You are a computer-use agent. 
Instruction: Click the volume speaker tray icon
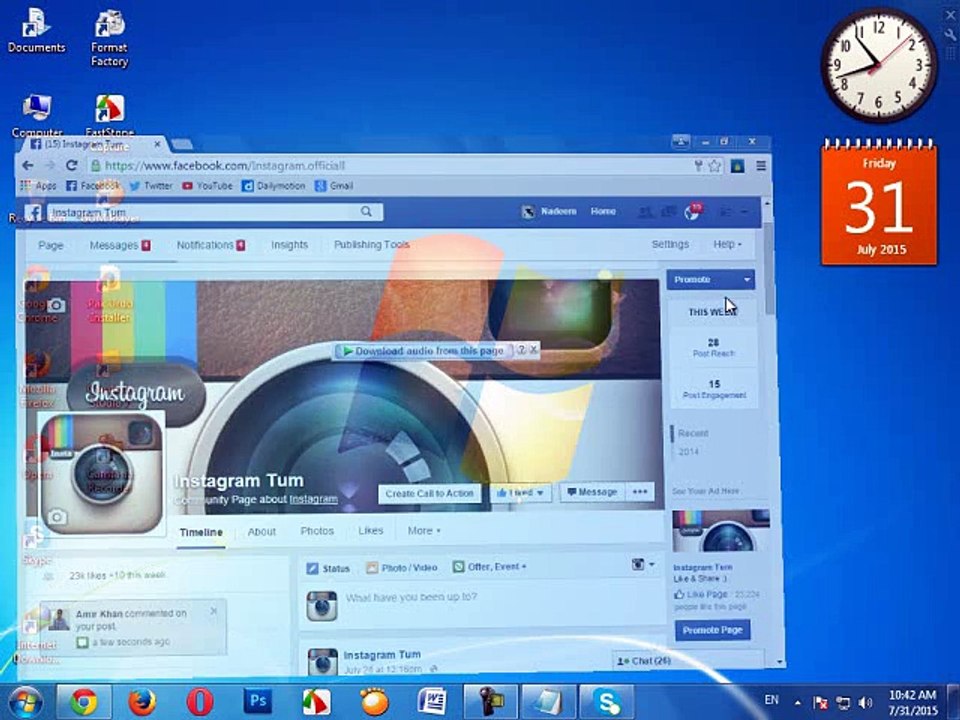pos(865,703)
